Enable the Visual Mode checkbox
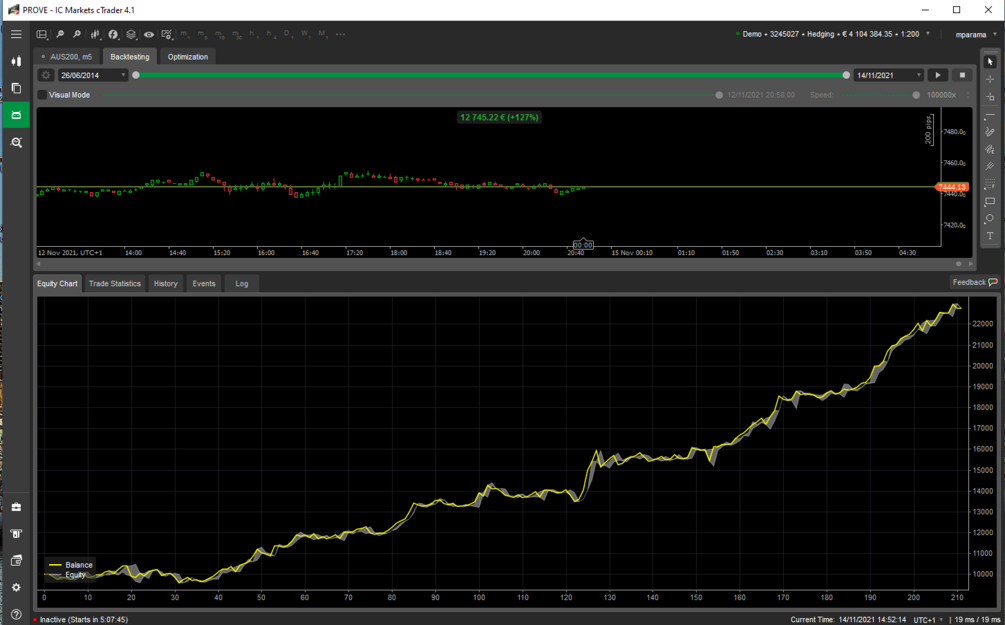Viewport: 1005px width, 625px height. 42,95
